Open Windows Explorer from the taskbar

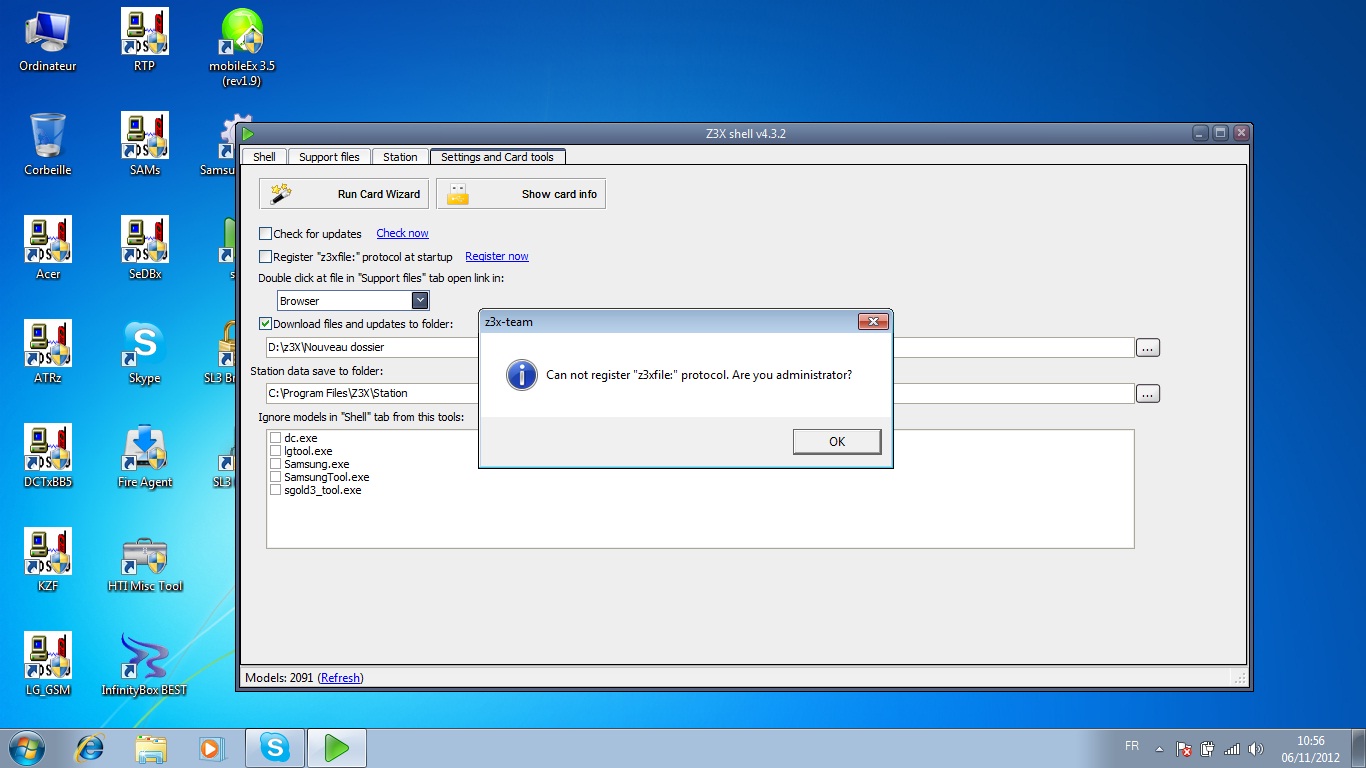click(x=151, y=747)
